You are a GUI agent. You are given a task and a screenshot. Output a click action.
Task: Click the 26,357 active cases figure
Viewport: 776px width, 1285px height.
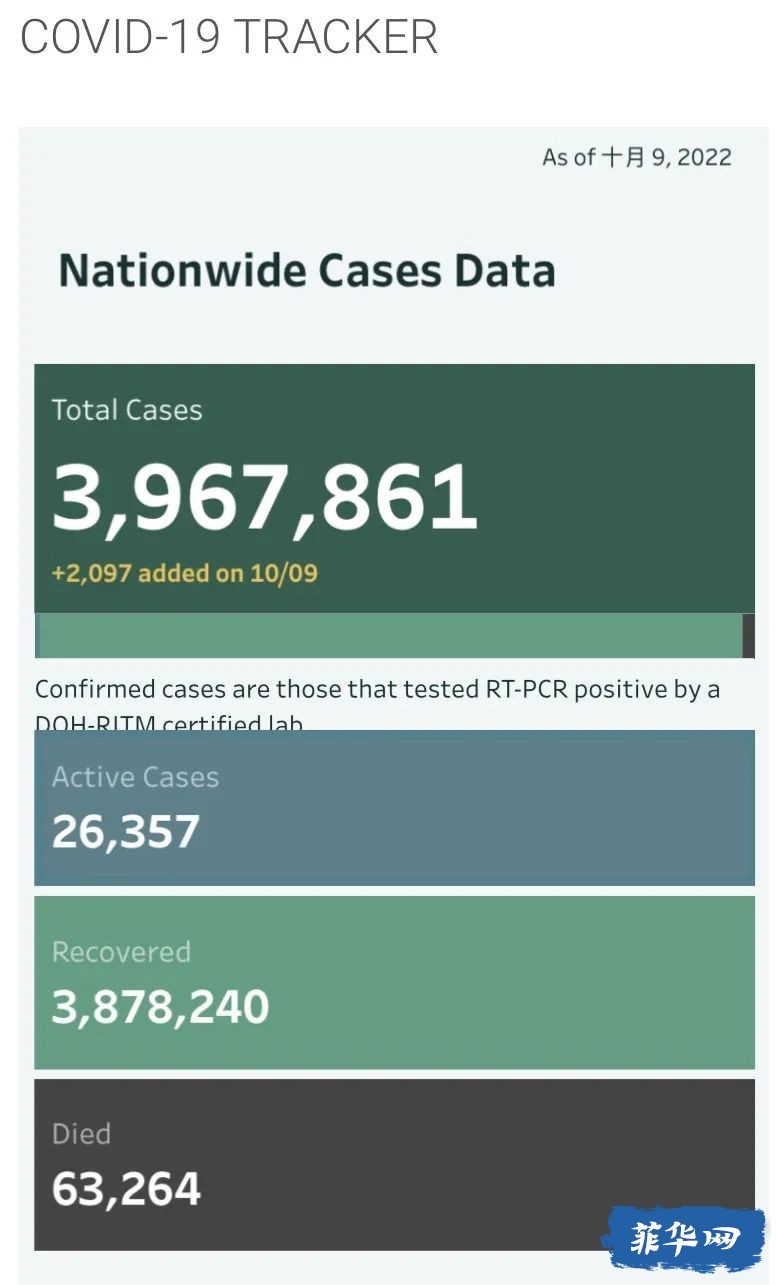point(126,831)
